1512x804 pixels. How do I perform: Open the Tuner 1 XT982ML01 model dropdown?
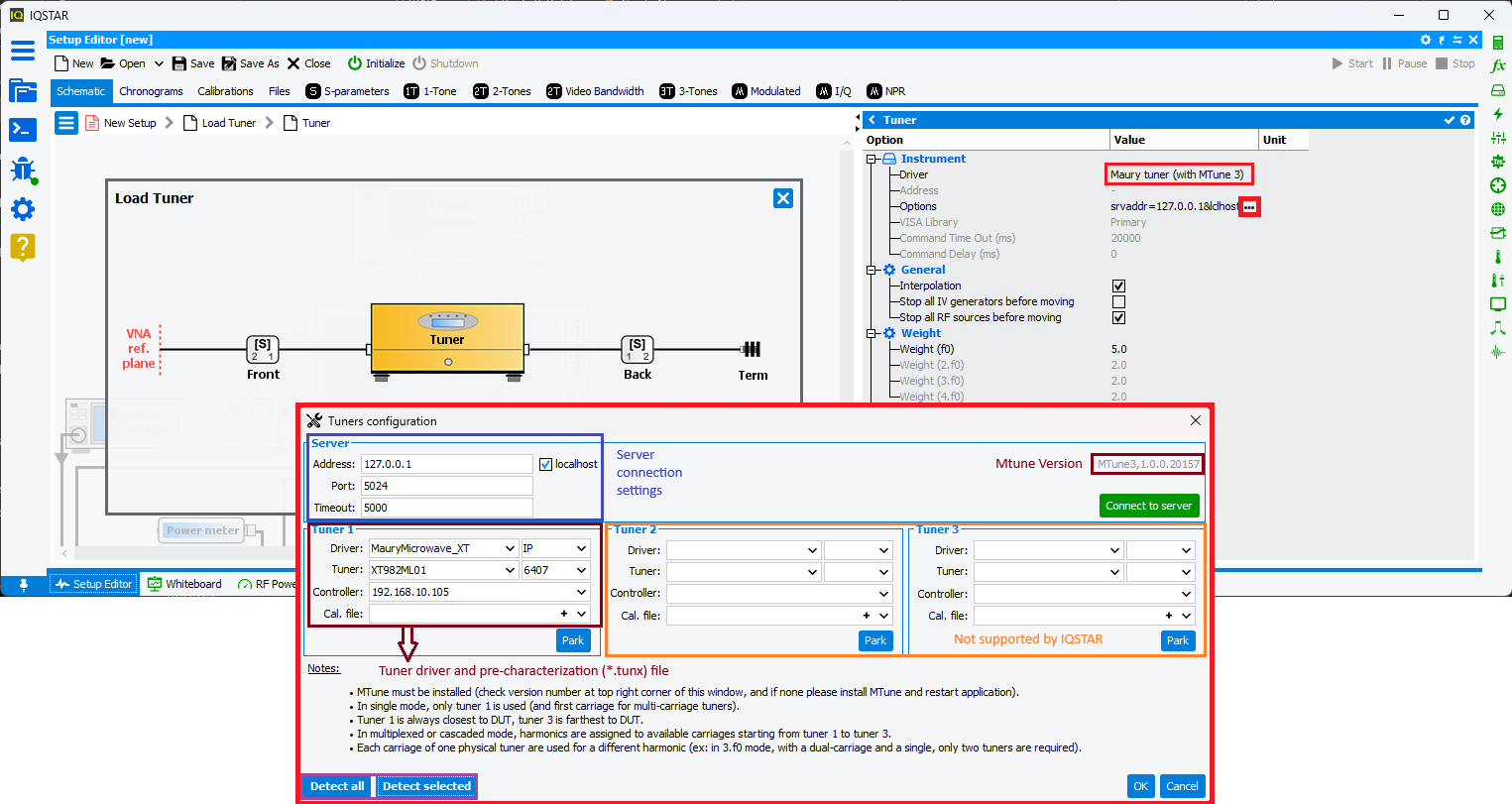coord(443,570)
